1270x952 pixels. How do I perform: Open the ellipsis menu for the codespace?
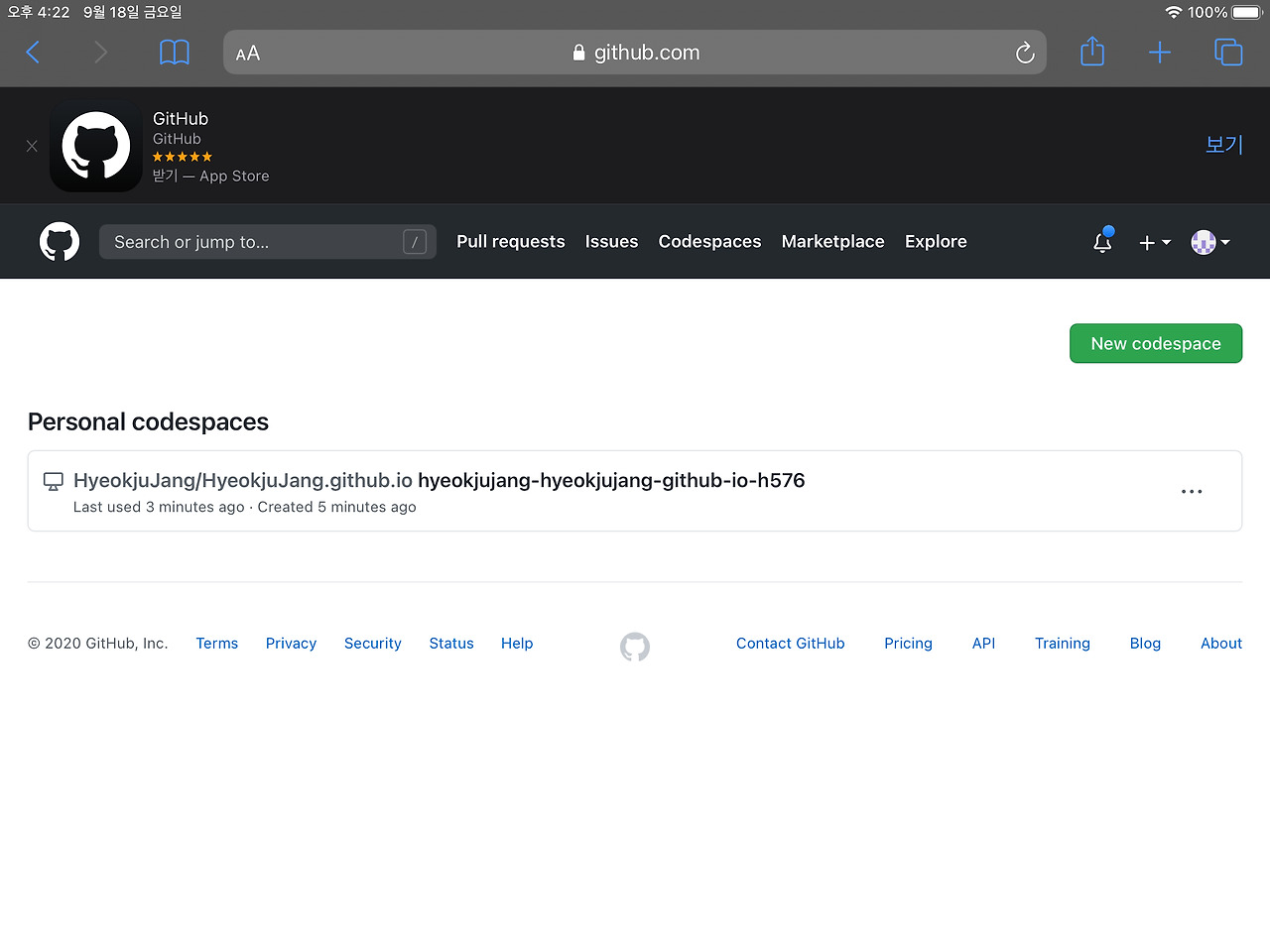(x=1192, y=490)
